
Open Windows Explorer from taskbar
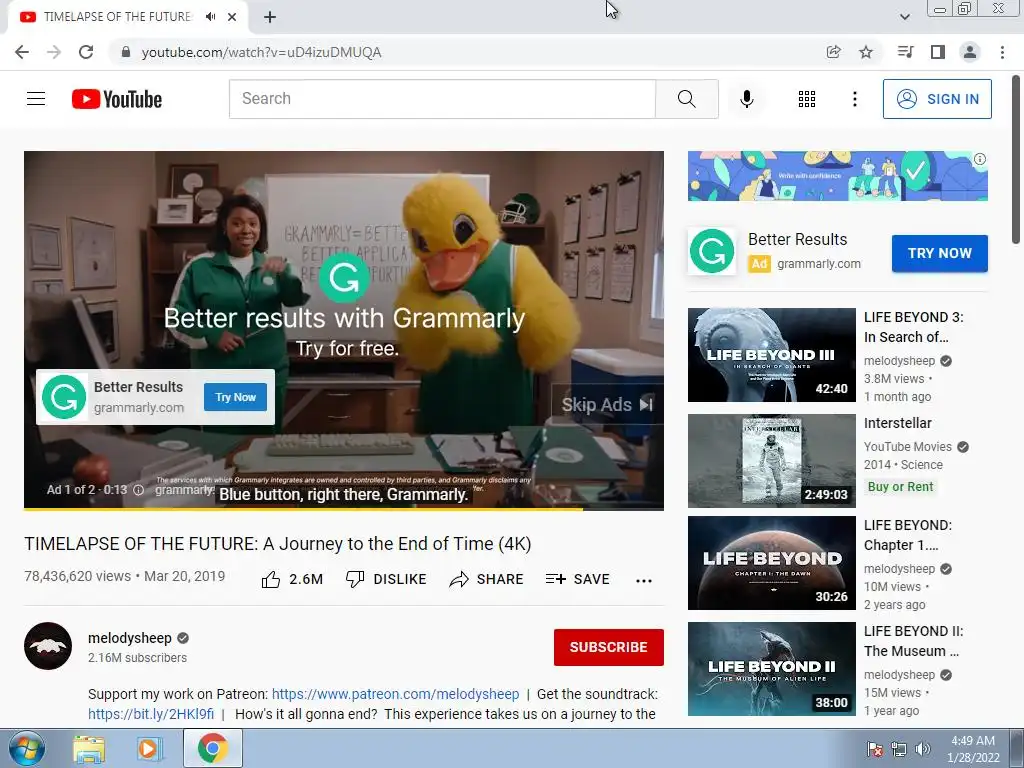click(89, 749)
